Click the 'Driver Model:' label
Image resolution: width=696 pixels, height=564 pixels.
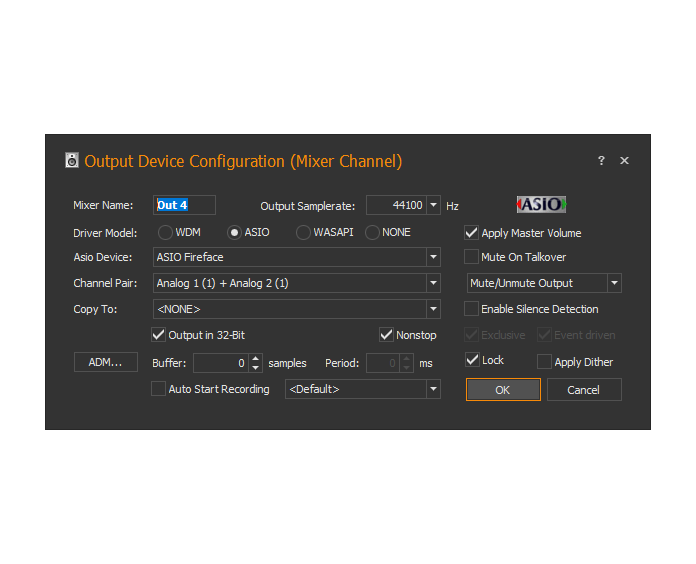[105, 233]
